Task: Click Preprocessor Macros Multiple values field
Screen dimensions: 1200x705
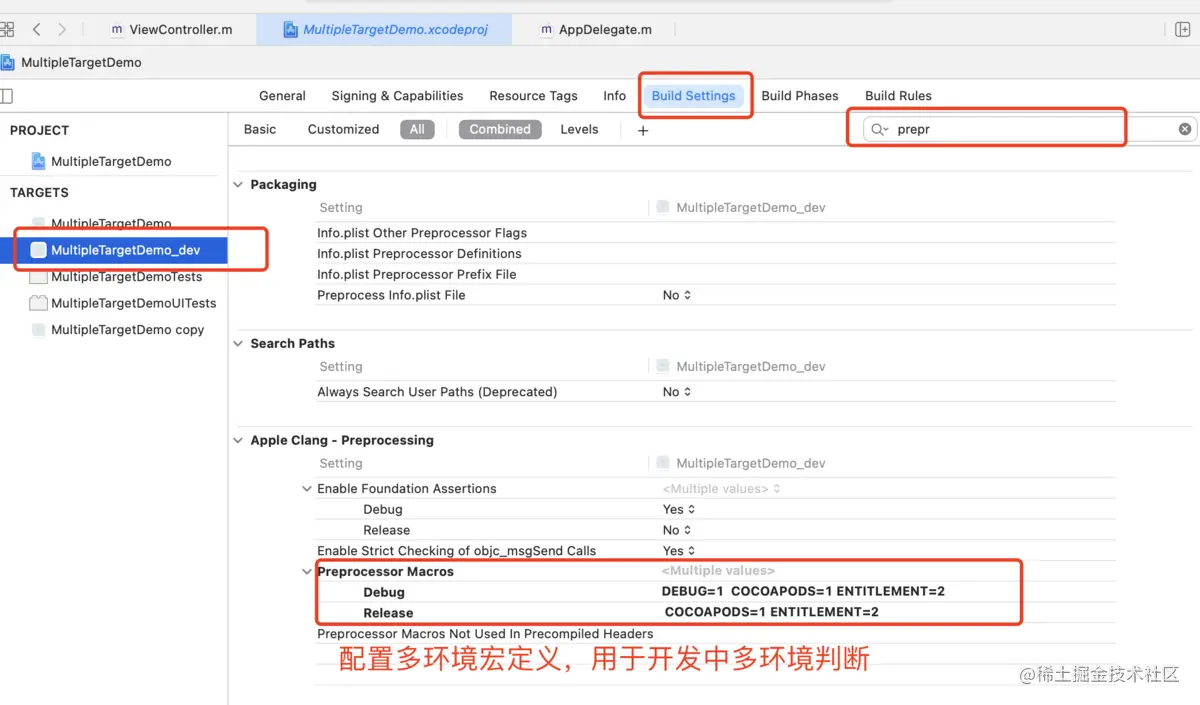Action: click(x=718, y=571)
